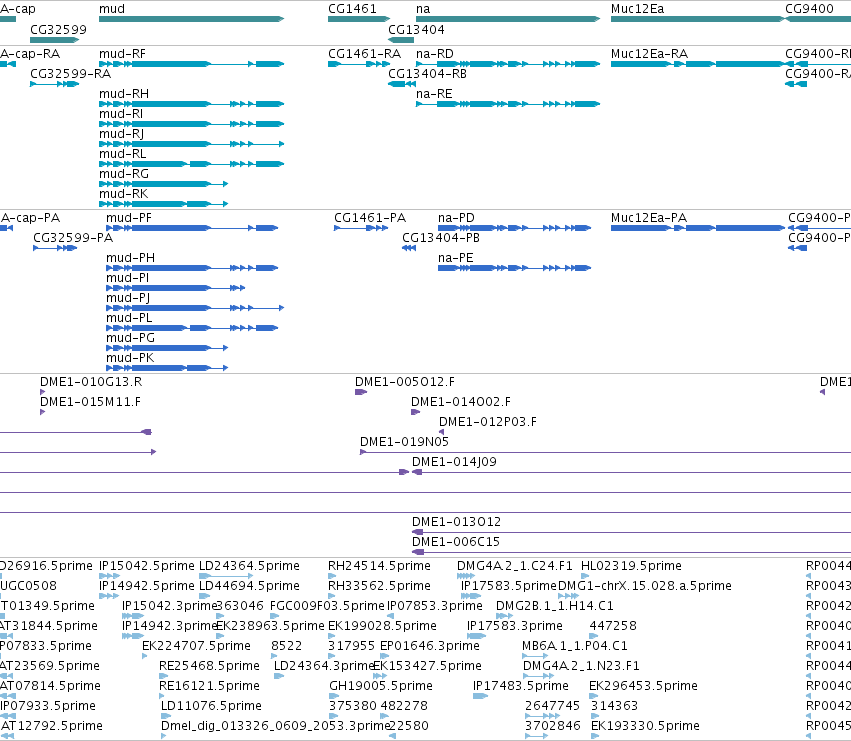
Task: Select the A-cap-PA protein label
Action: 30,218
